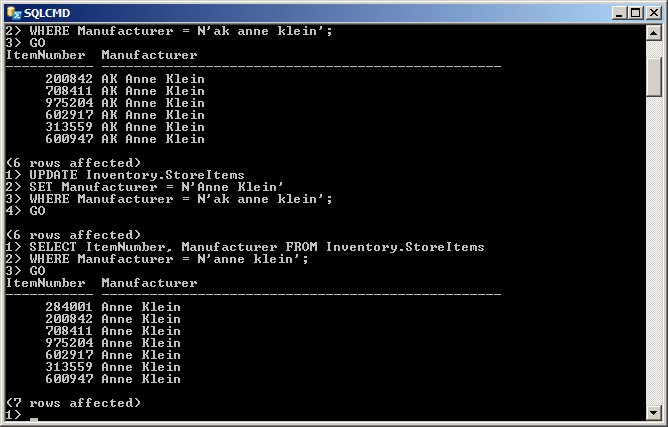
Task: Click the second Manufacturer column header
Action: pyautogui.click(x=149, y=283)
